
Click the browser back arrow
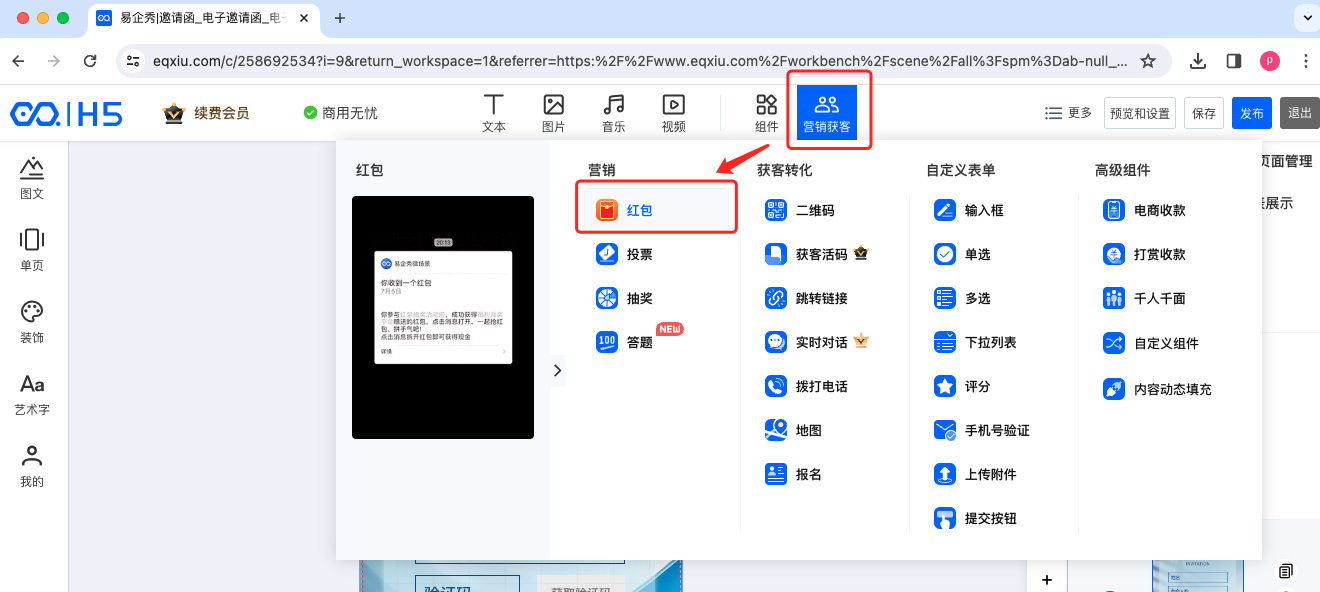(18, 61)
